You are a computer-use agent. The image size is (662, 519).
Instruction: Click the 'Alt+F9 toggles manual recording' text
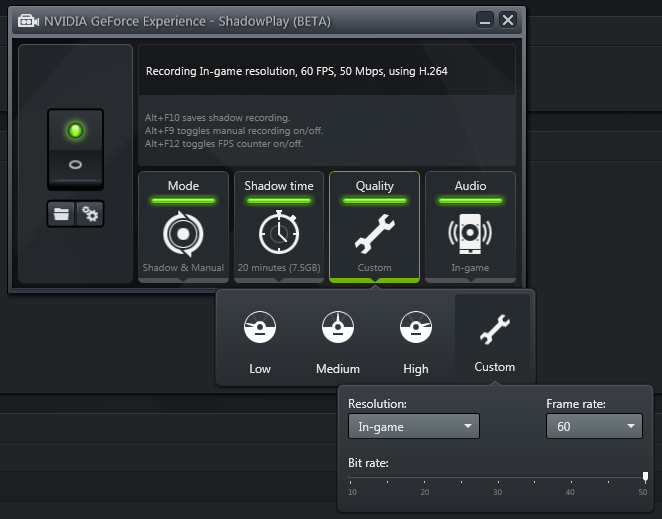click(x=234, y=131)
